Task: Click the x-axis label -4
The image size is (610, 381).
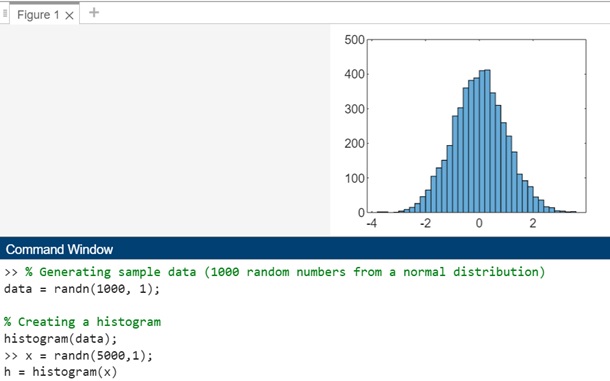Action: pos(372,223)
